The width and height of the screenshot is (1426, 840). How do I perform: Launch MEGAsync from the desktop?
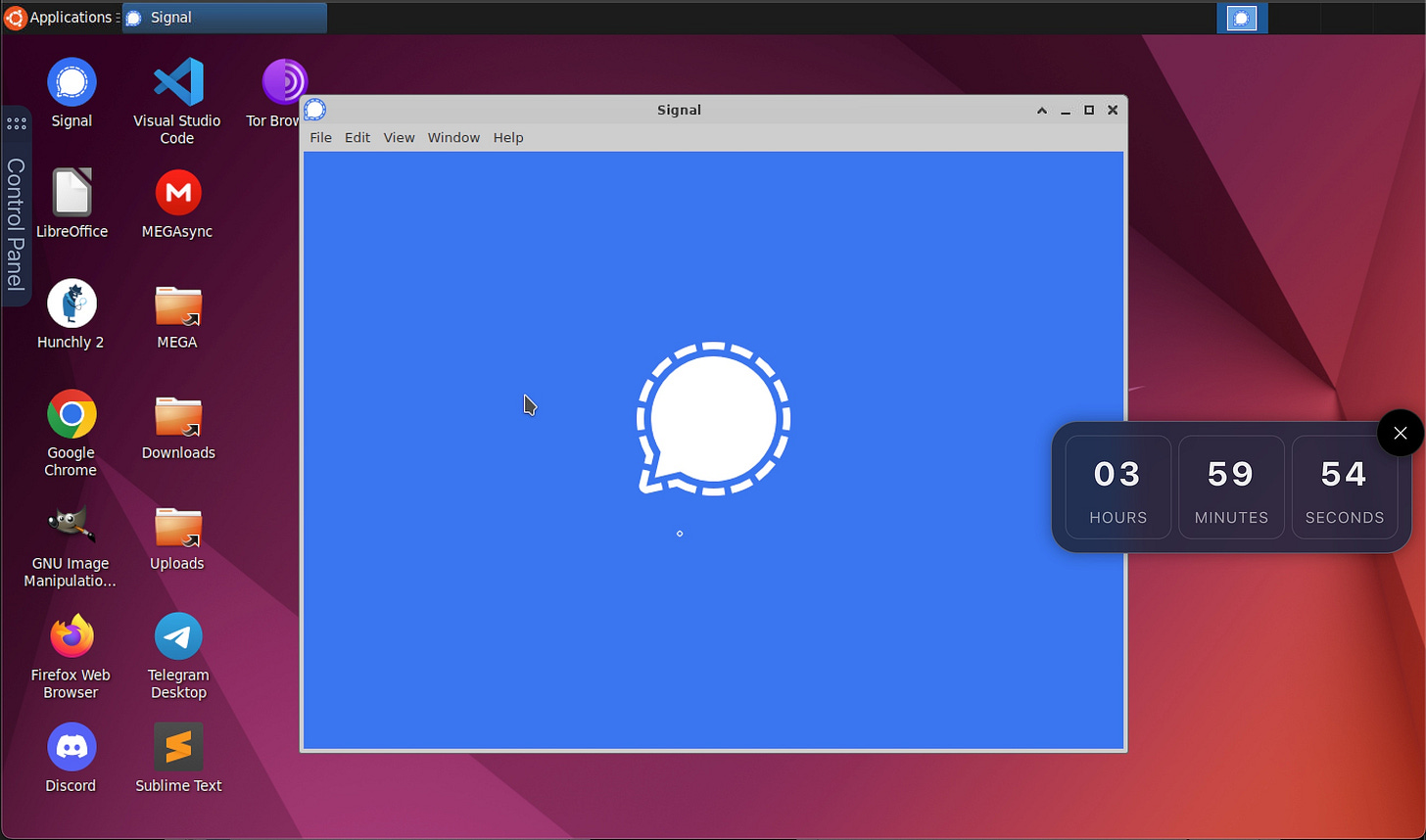[x=177, y=193]
